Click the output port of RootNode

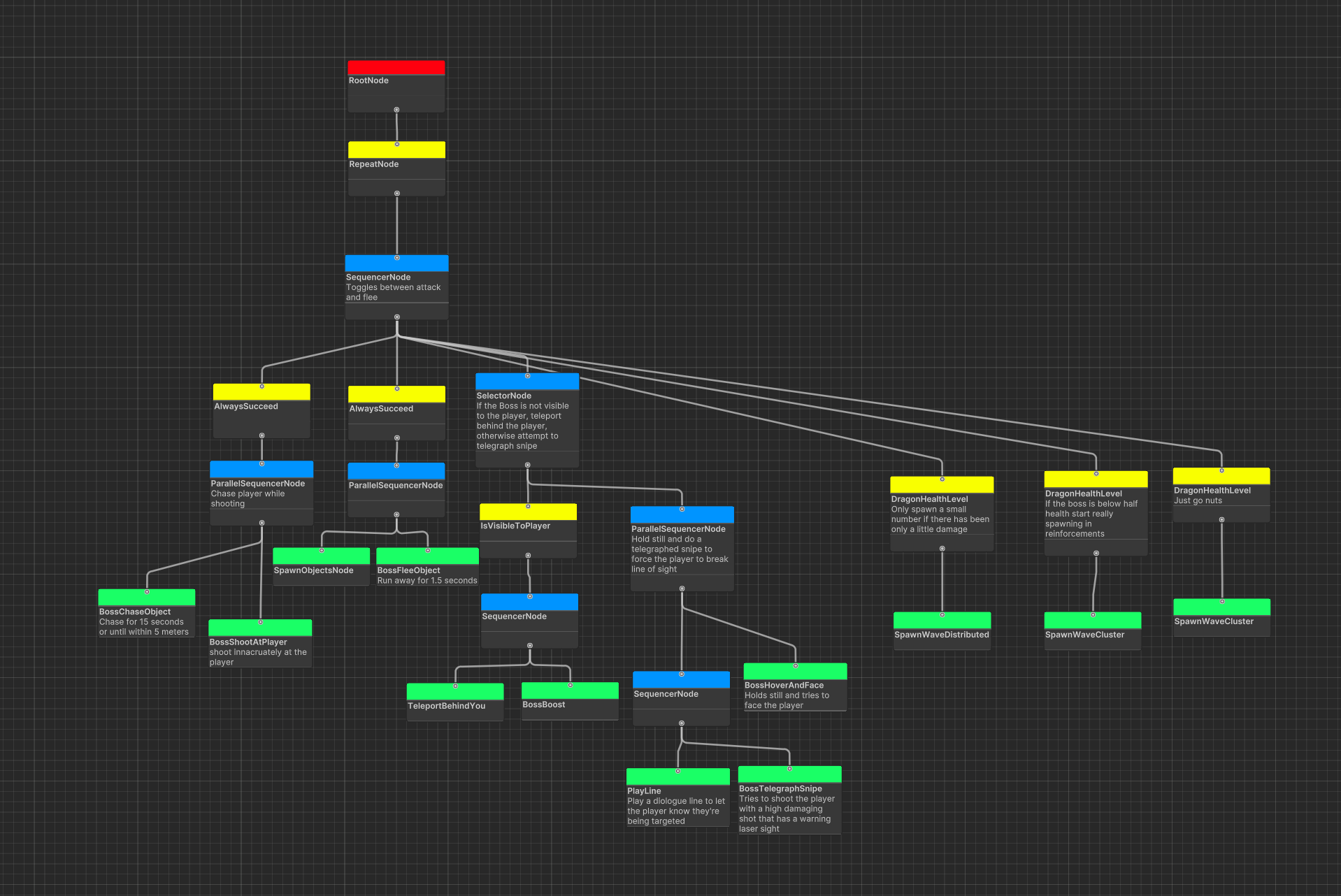(x=396, y=110)
